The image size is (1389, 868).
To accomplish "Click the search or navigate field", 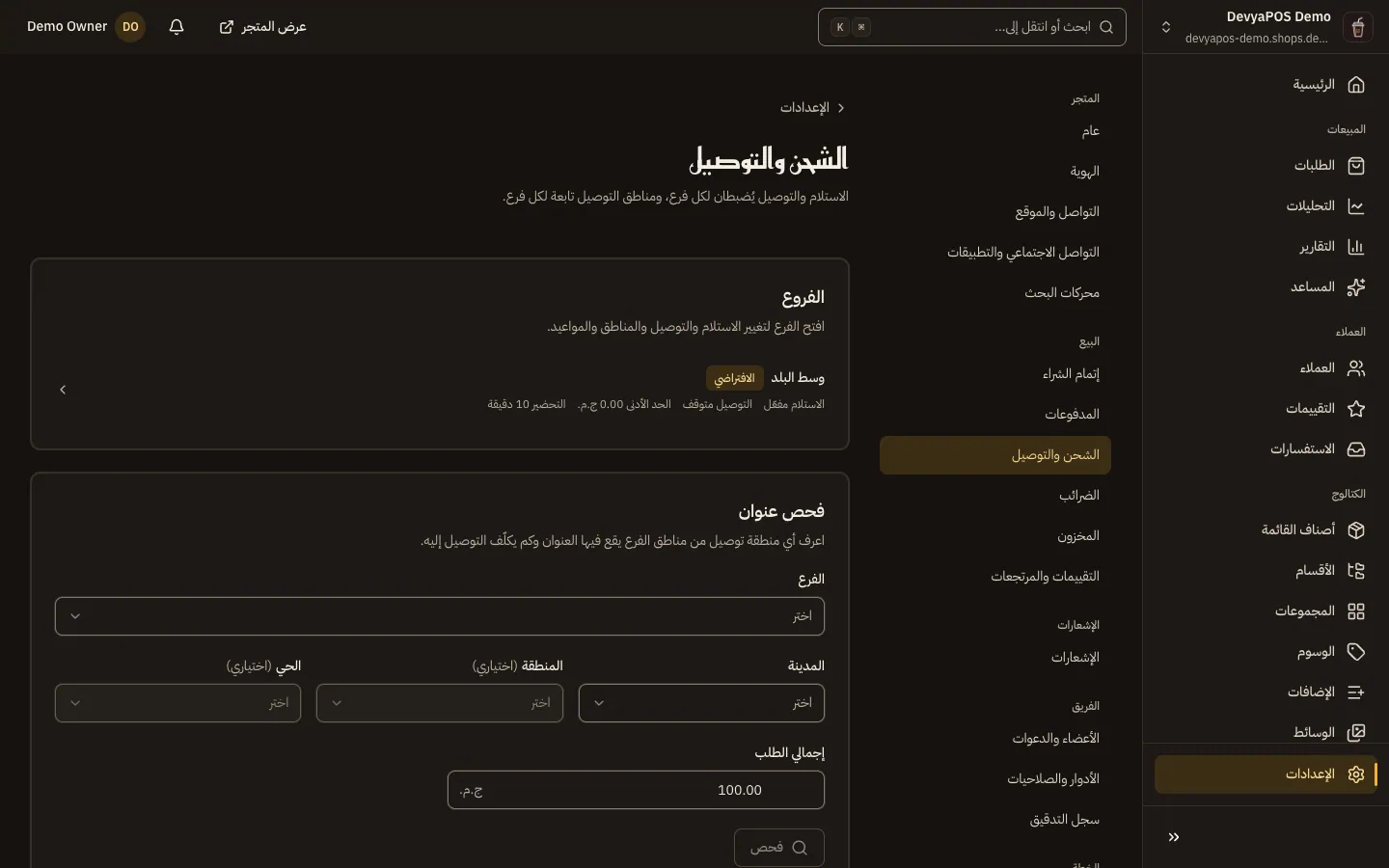I will [972, 27].
